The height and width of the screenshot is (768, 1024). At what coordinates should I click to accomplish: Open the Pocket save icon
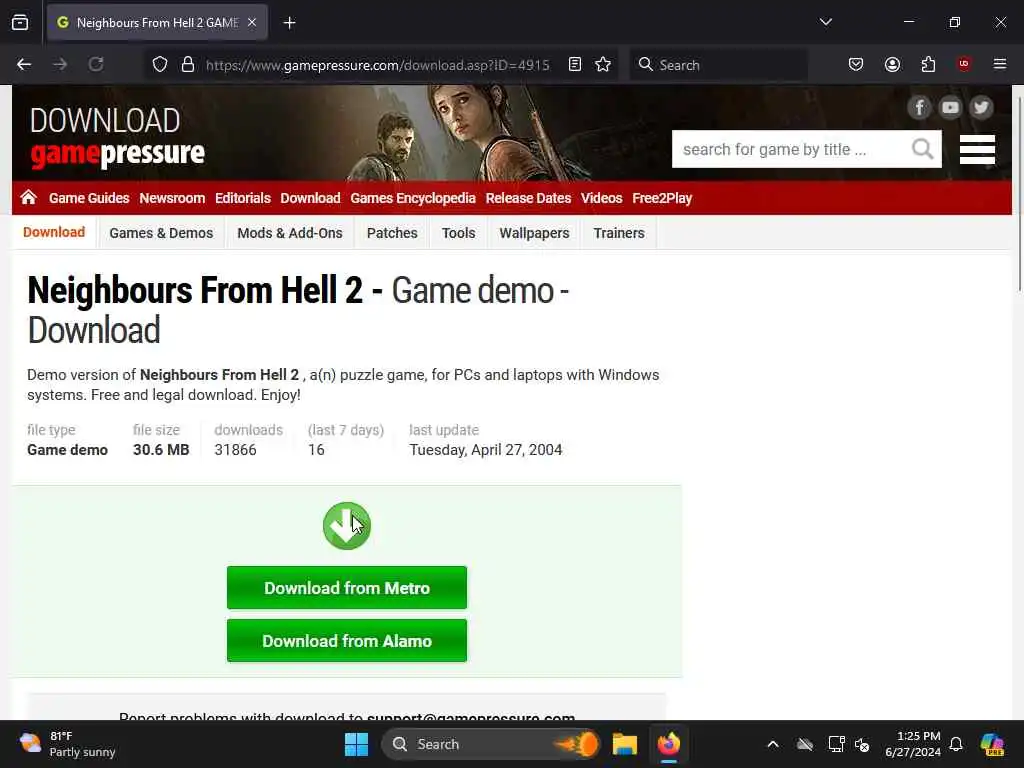pos(856,64)
